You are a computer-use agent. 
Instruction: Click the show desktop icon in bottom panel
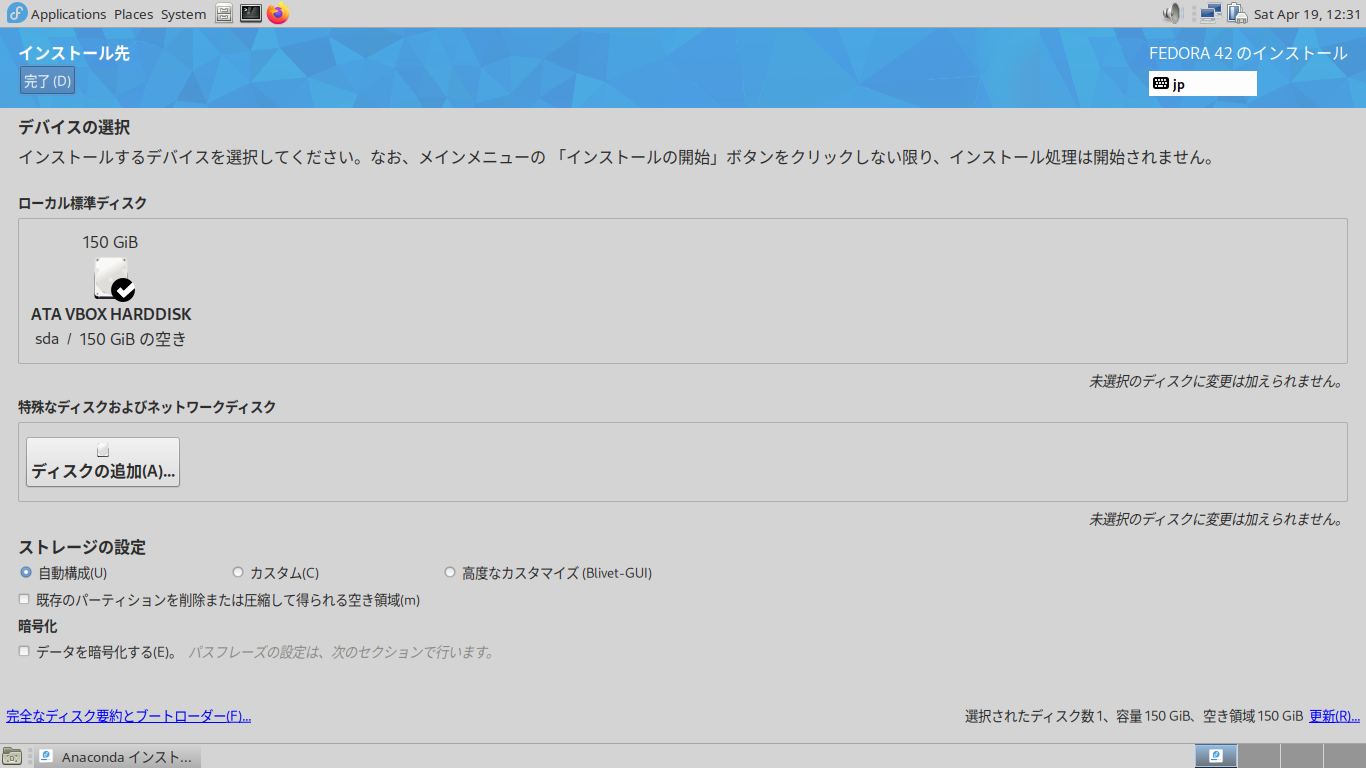point(12,756)
